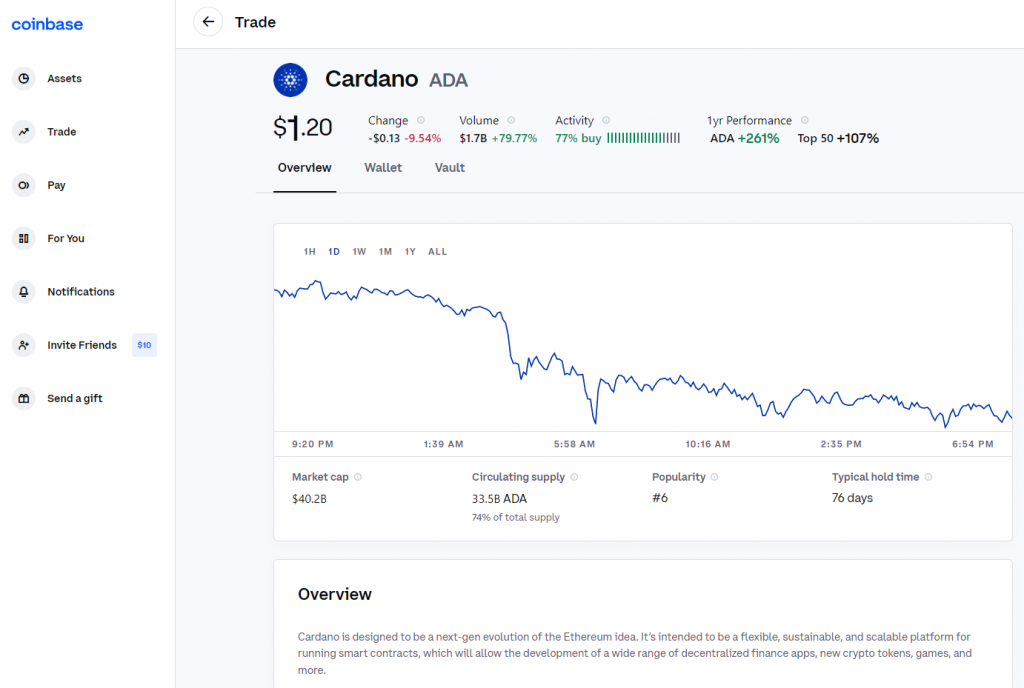Select the ALL chart range
Image resolution: width=1024 pixels, height=688 pixels.
pos(438,251)
